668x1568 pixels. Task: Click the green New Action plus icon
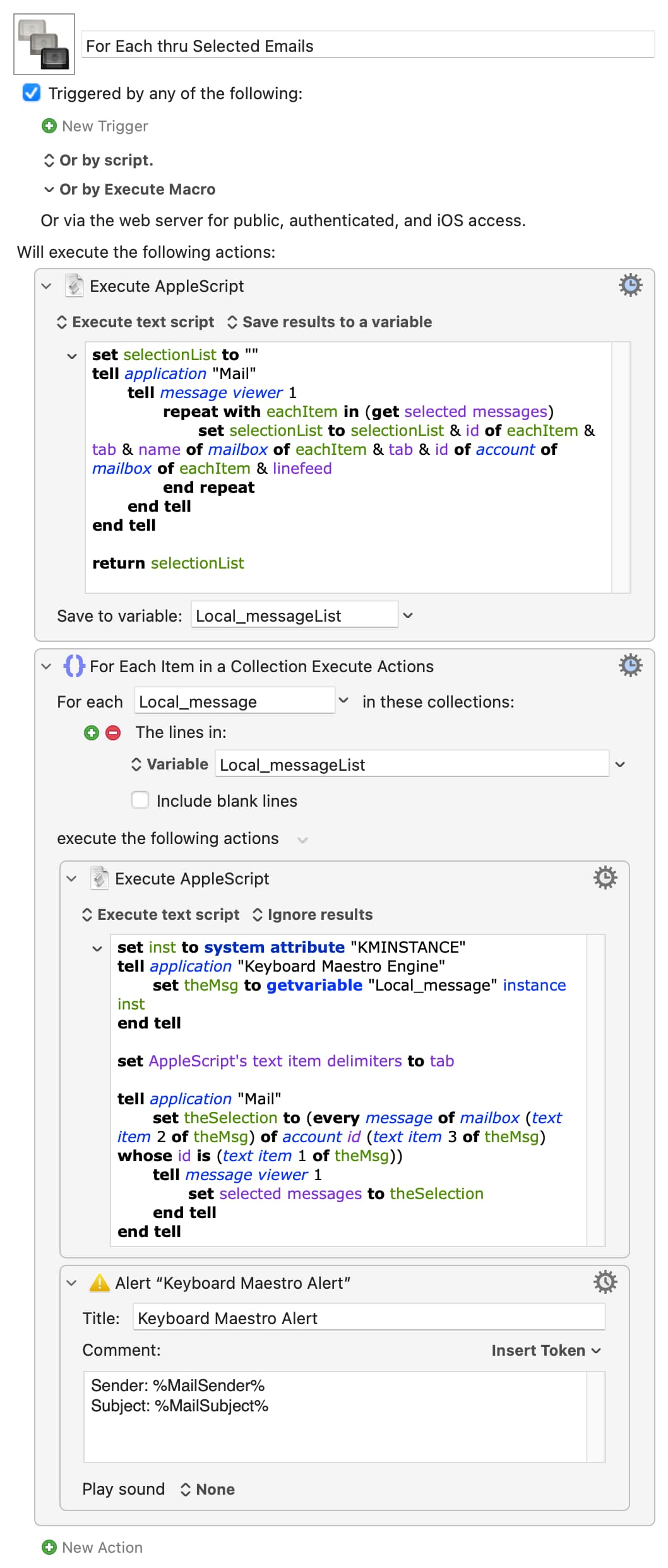49,1547
